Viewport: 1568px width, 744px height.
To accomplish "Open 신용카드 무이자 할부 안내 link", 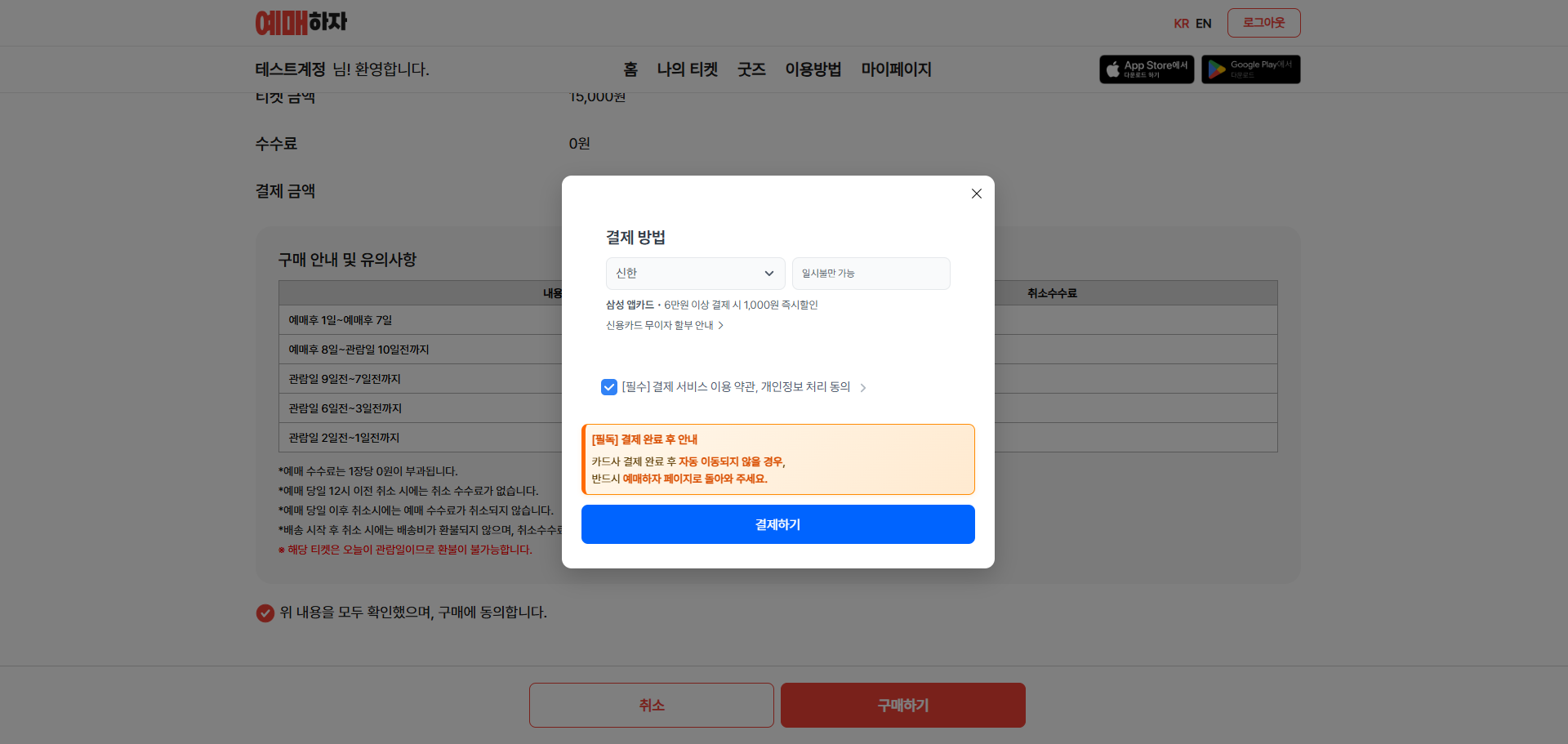I will click(665, 325).
